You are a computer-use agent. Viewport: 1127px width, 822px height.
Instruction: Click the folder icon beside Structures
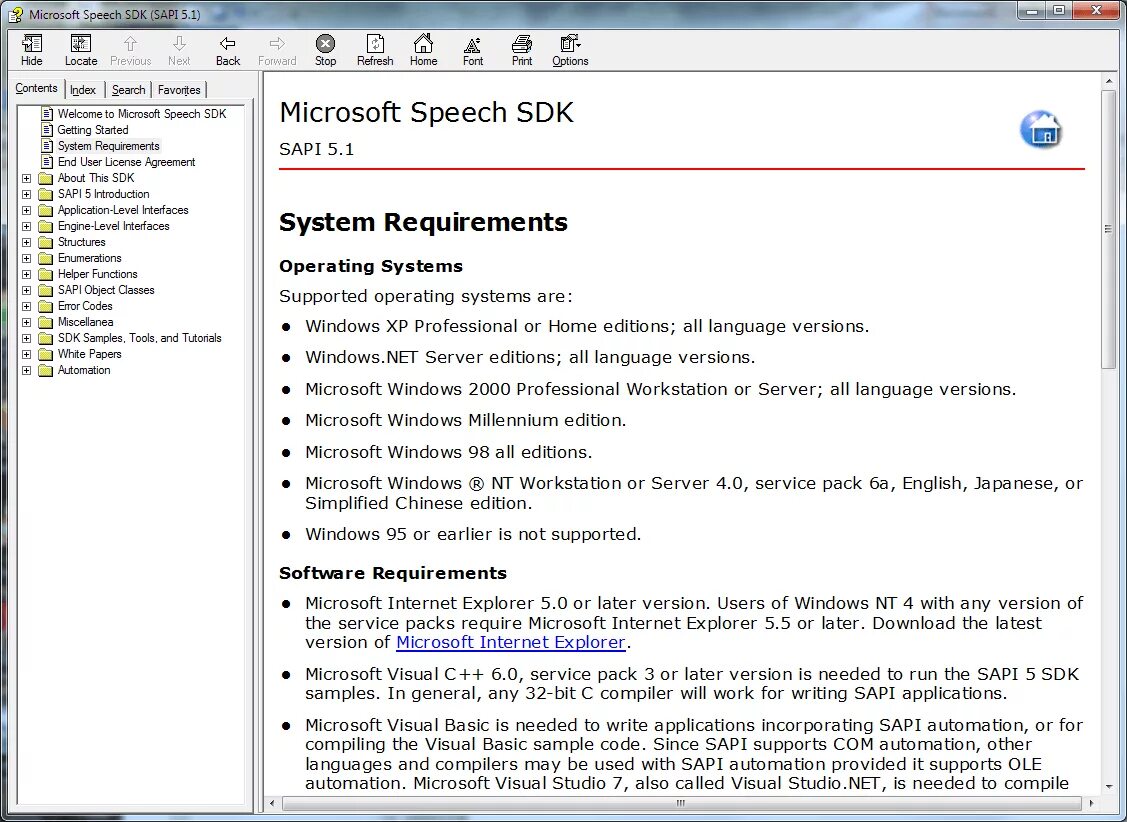pyautogui.click(x=45, y=242)
